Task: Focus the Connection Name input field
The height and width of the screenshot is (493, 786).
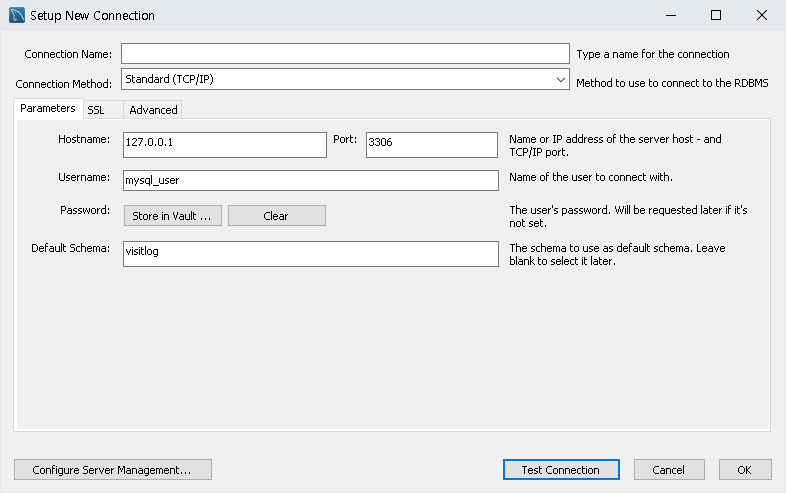Action: point(345,54)
